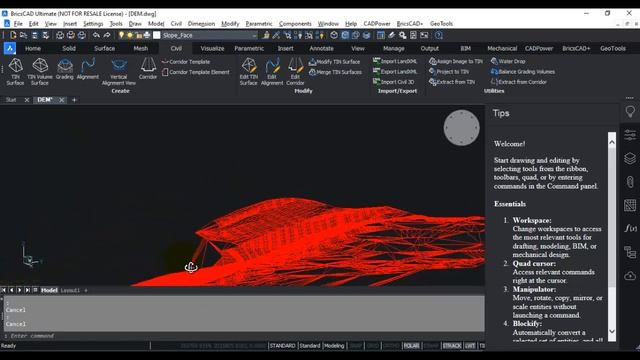Open panel options three-dots menu

click(629, 98)
